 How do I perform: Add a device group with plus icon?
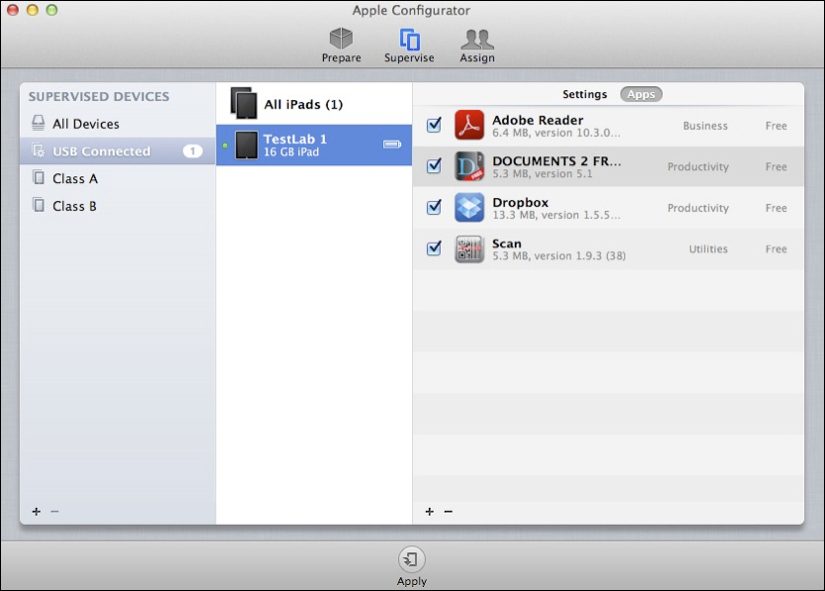coord(36,511)
